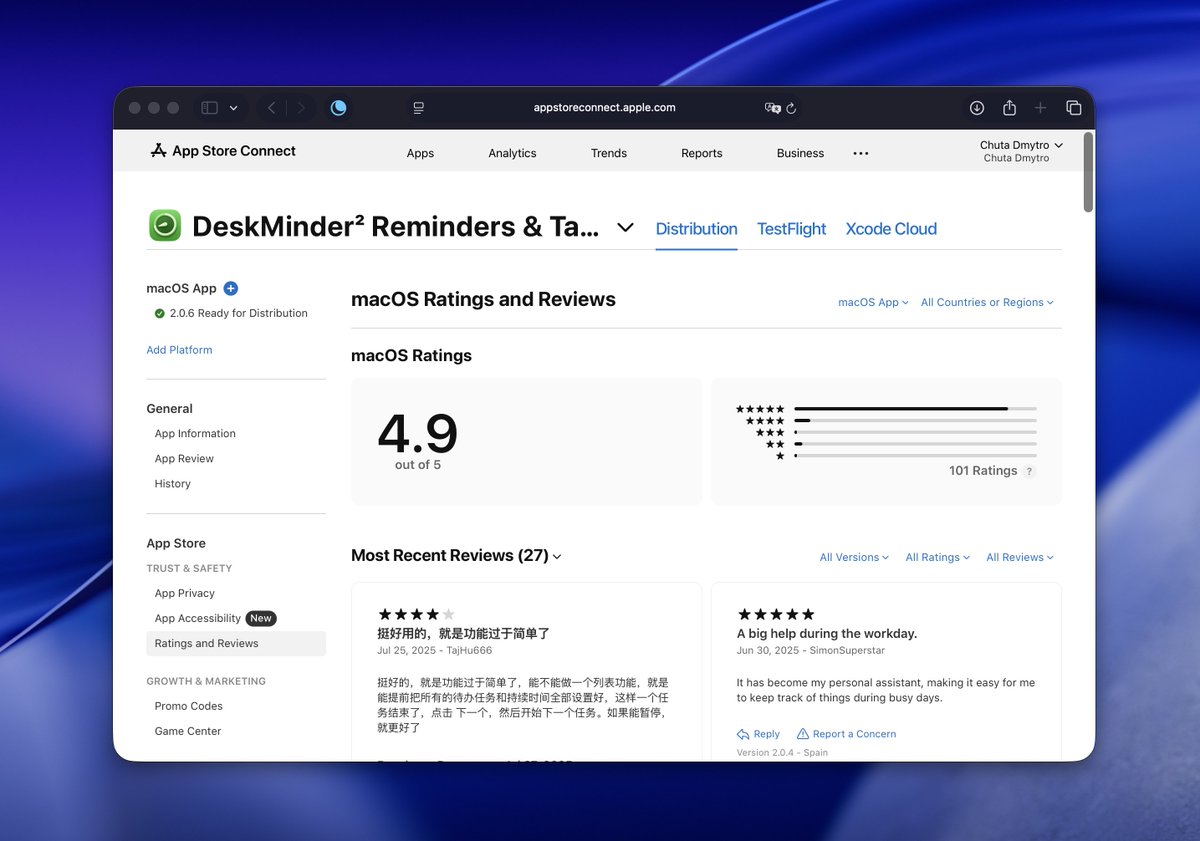Click the reload icon in the address bar

pos(789,107)
